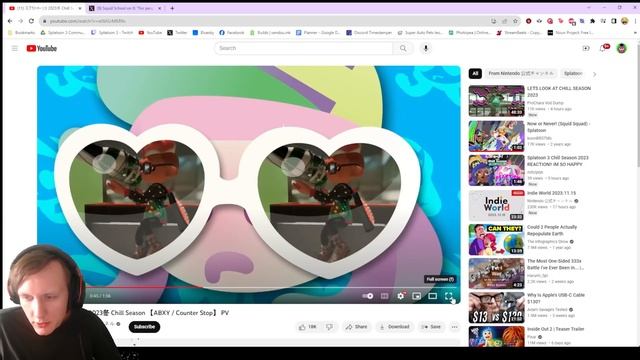Focus the YouTube search field
The width and height of the screenshot is (640, 360).
[304, 48]
